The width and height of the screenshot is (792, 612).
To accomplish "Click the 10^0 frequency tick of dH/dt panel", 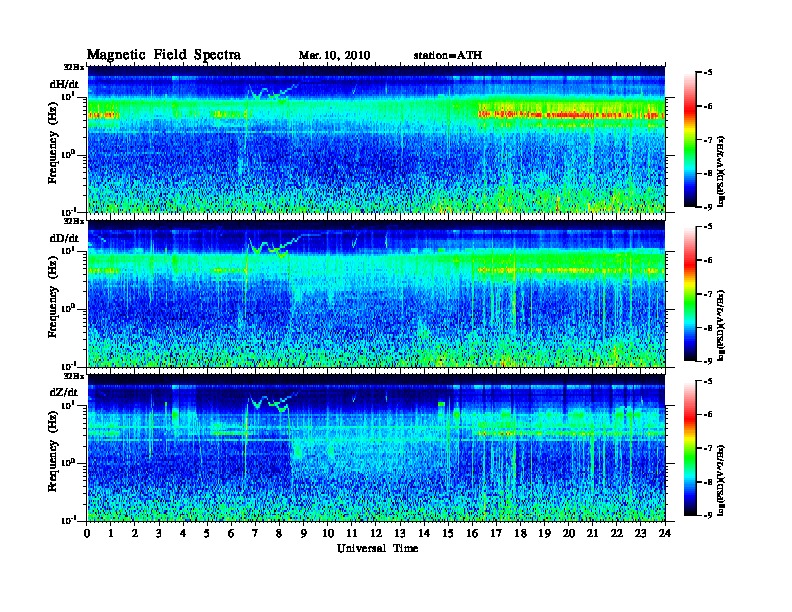I will [x=68, y=155].
